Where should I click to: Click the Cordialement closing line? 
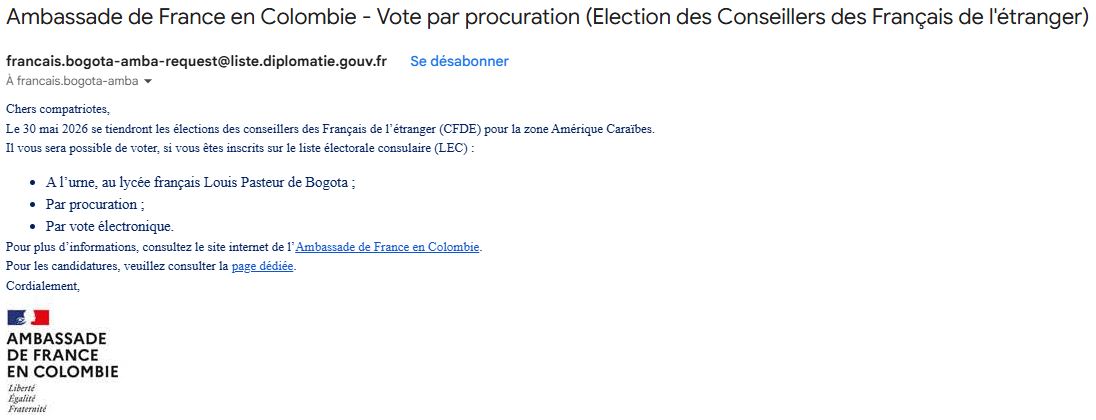(x=42, y=285)
